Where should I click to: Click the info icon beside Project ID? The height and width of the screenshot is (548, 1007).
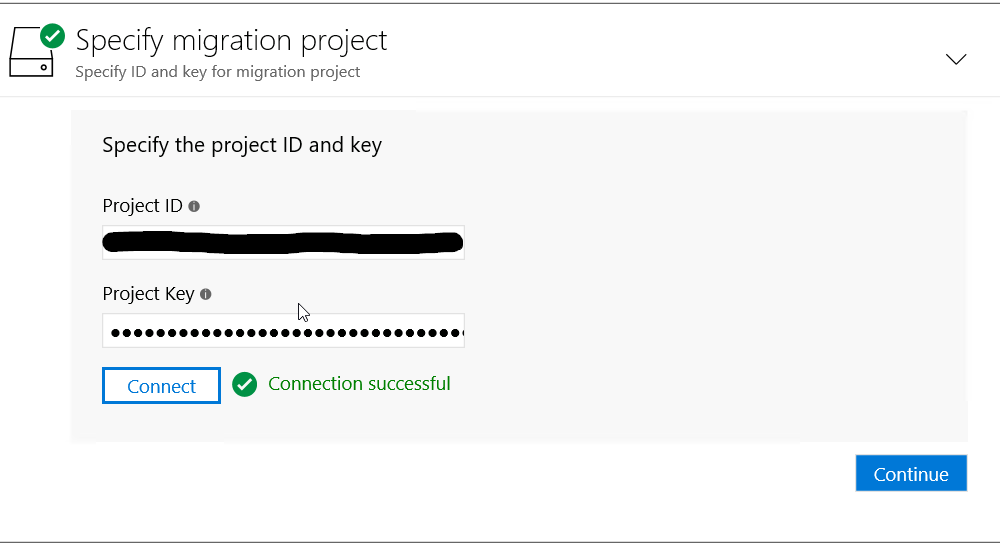pyautogui.click(x=194, y=206)
